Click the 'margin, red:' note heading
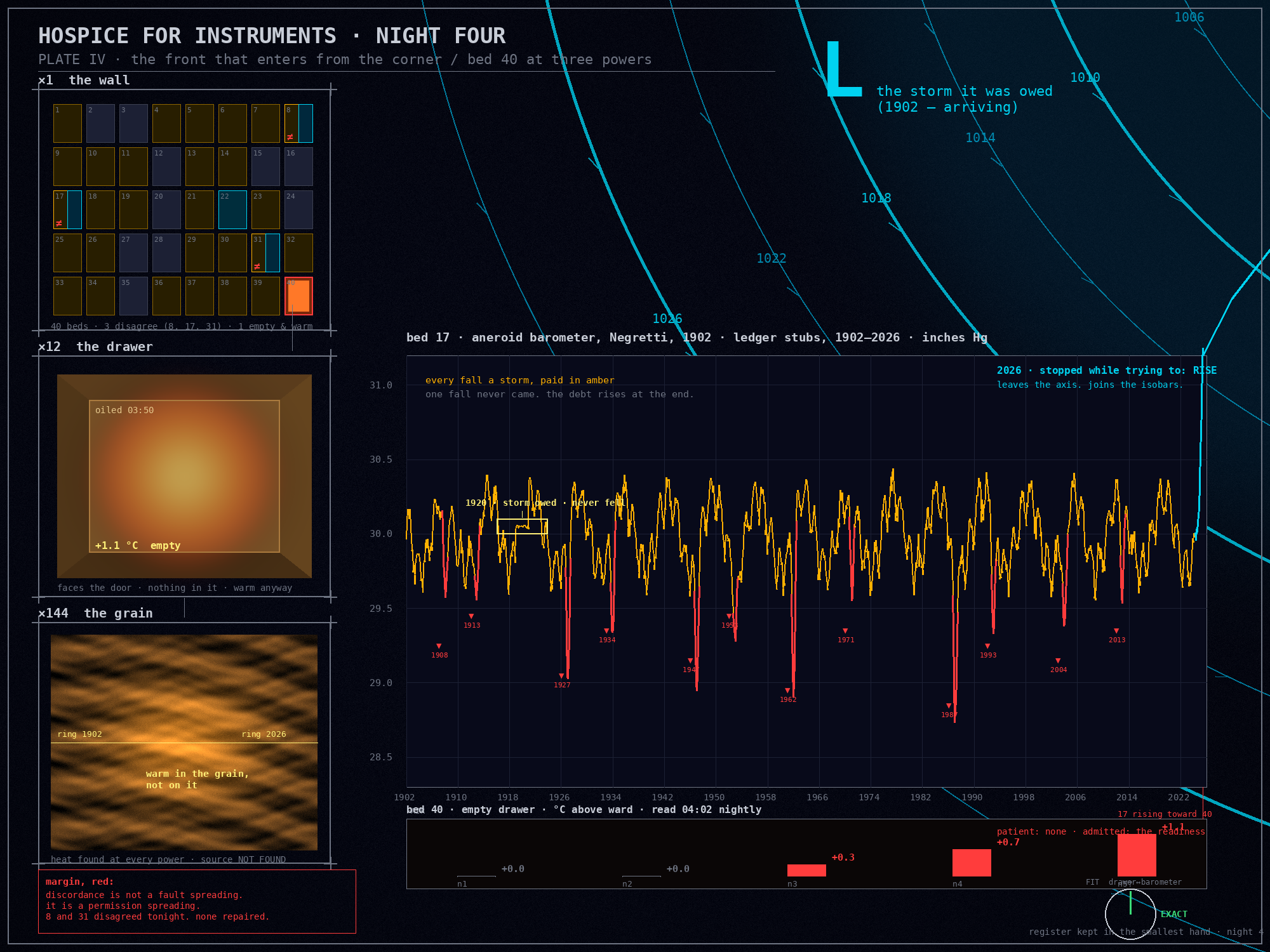1270x952 pixels. [x=79, y=882]
